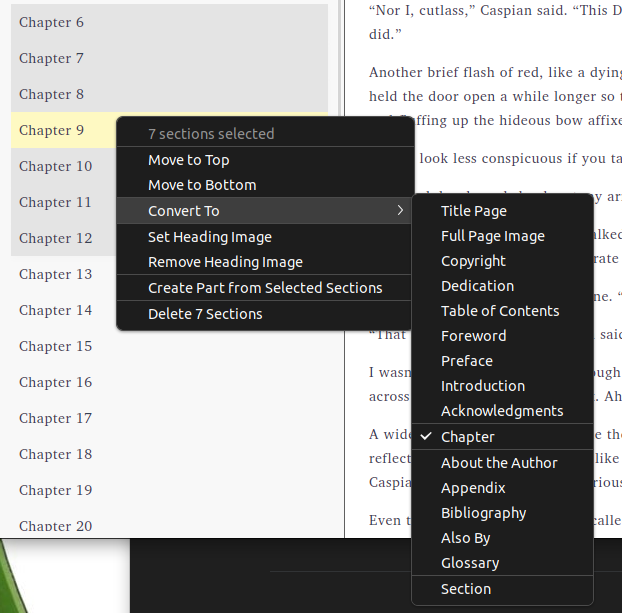This screenshot has width=622, height=613.
Task: Select Create Part from Selected Sections
Action: click(x=265, y=288)
